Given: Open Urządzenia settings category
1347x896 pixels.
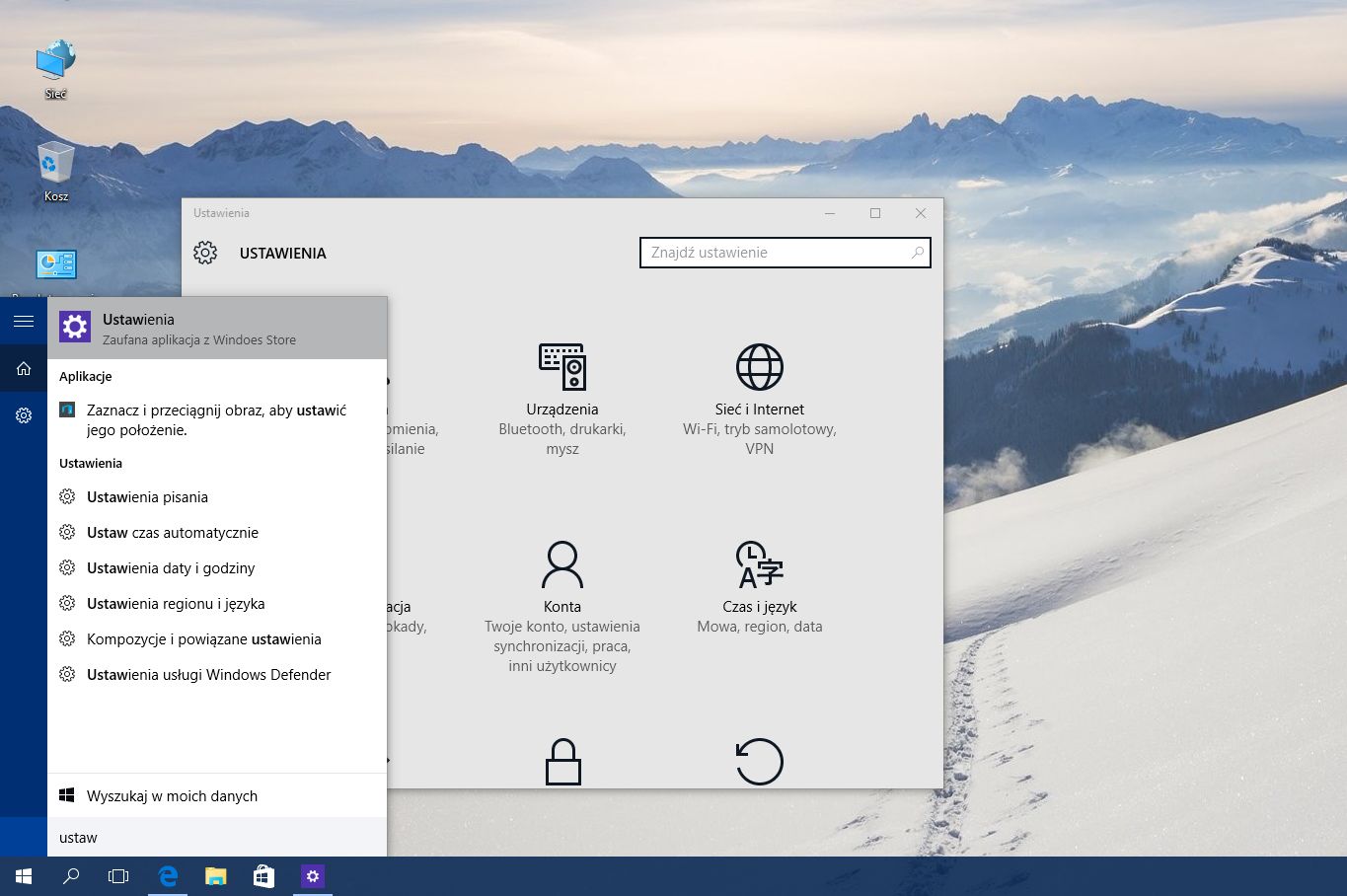Looking at the screenshot, I should click(562, 400).
